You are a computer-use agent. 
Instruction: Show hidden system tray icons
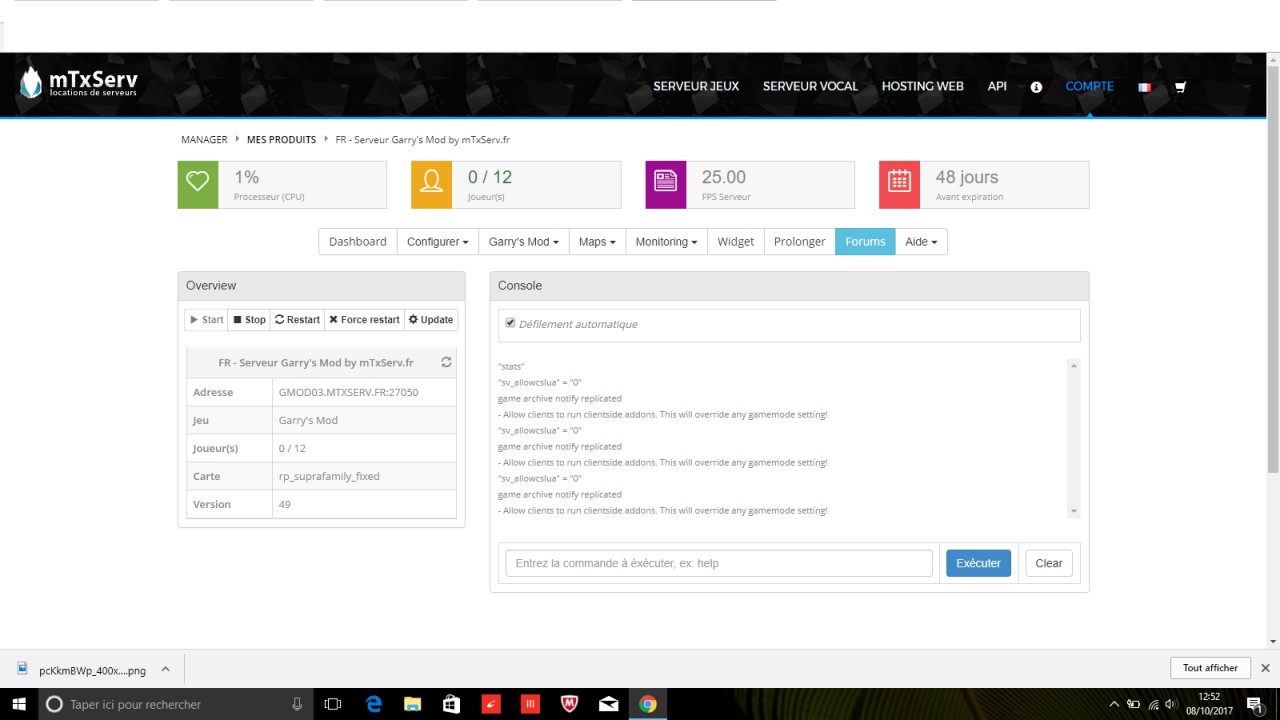coord(1114,704)
